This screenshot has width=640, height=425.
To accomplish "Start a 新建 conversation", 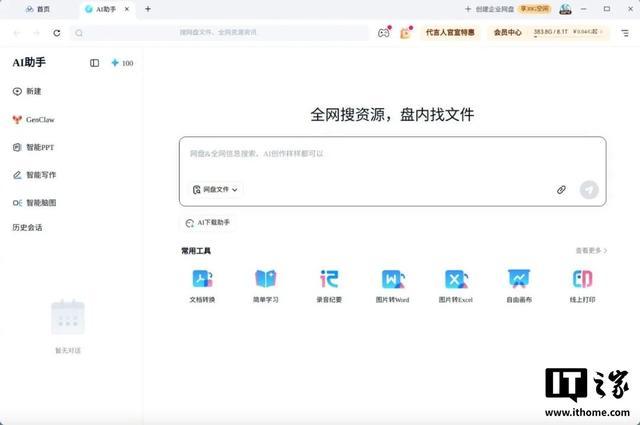I will coord(27,91).
